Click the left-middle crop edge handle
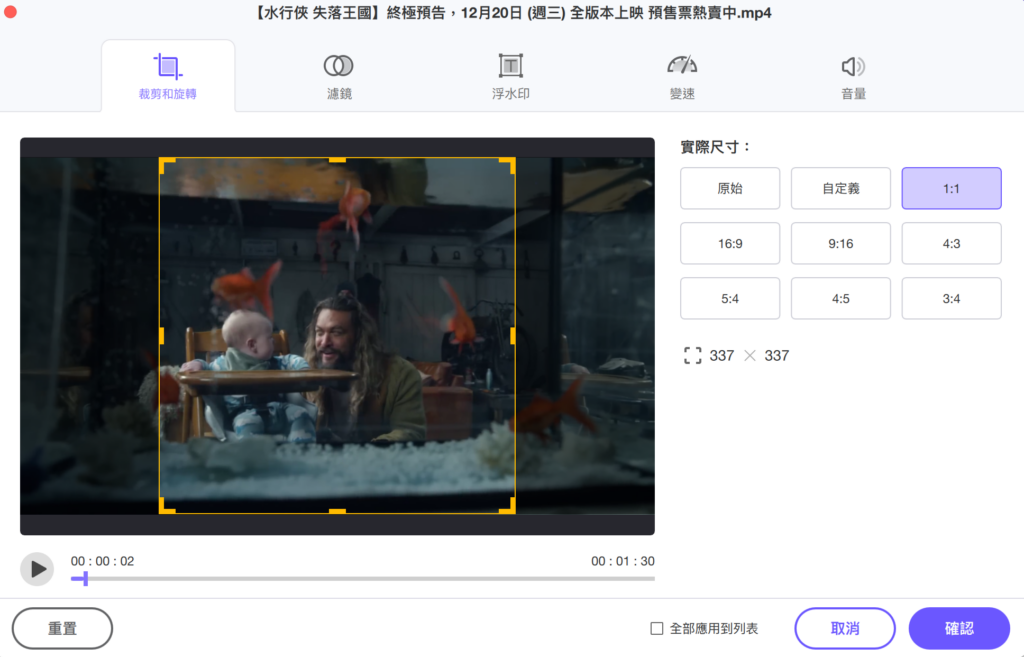 point(161,336)
